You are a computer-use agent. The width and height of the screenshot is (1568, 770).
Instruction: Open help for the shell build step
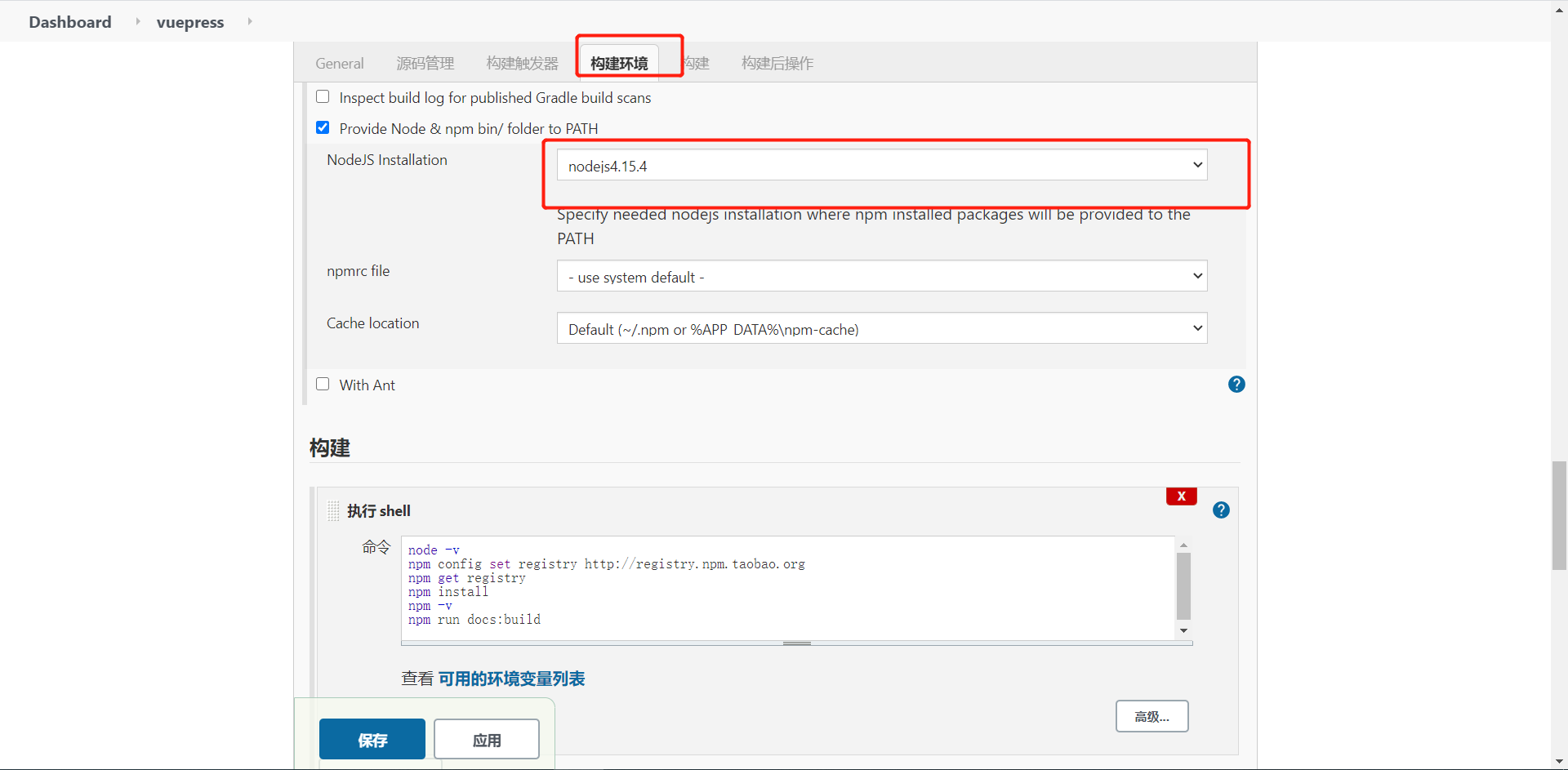pyautogui.click(x=1221, y=510)
